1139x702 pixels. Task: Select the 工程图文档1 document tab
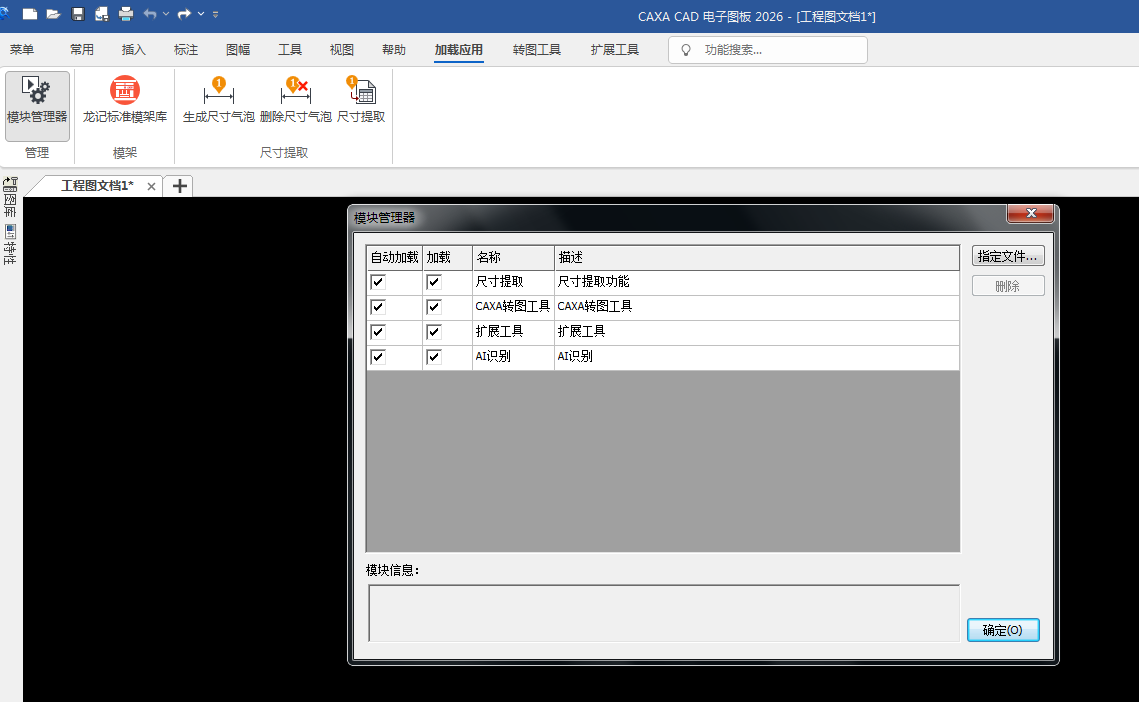(95, 186)
